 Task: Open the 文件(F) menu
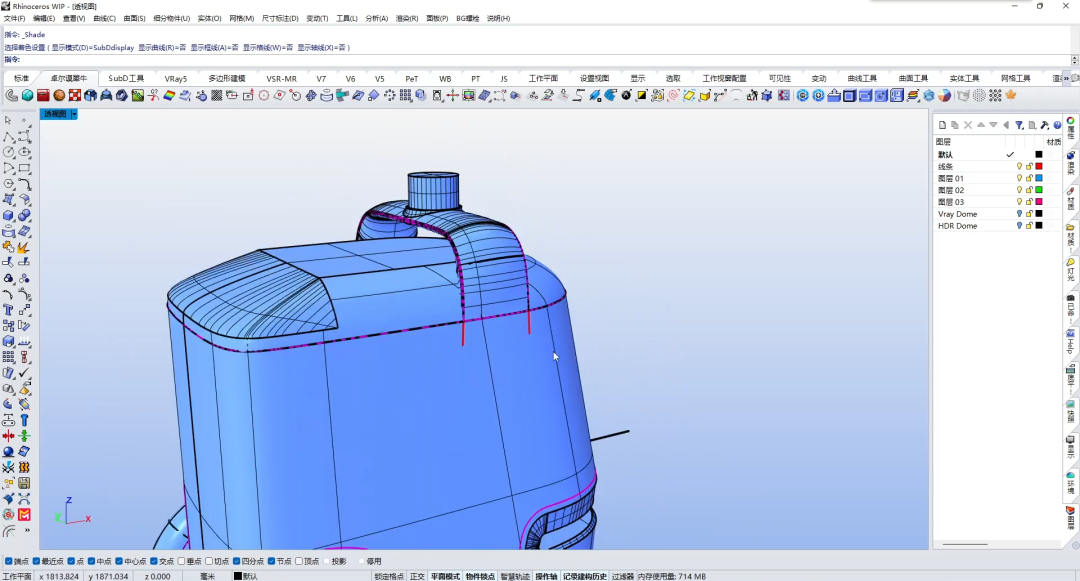(x=14, y=19)
